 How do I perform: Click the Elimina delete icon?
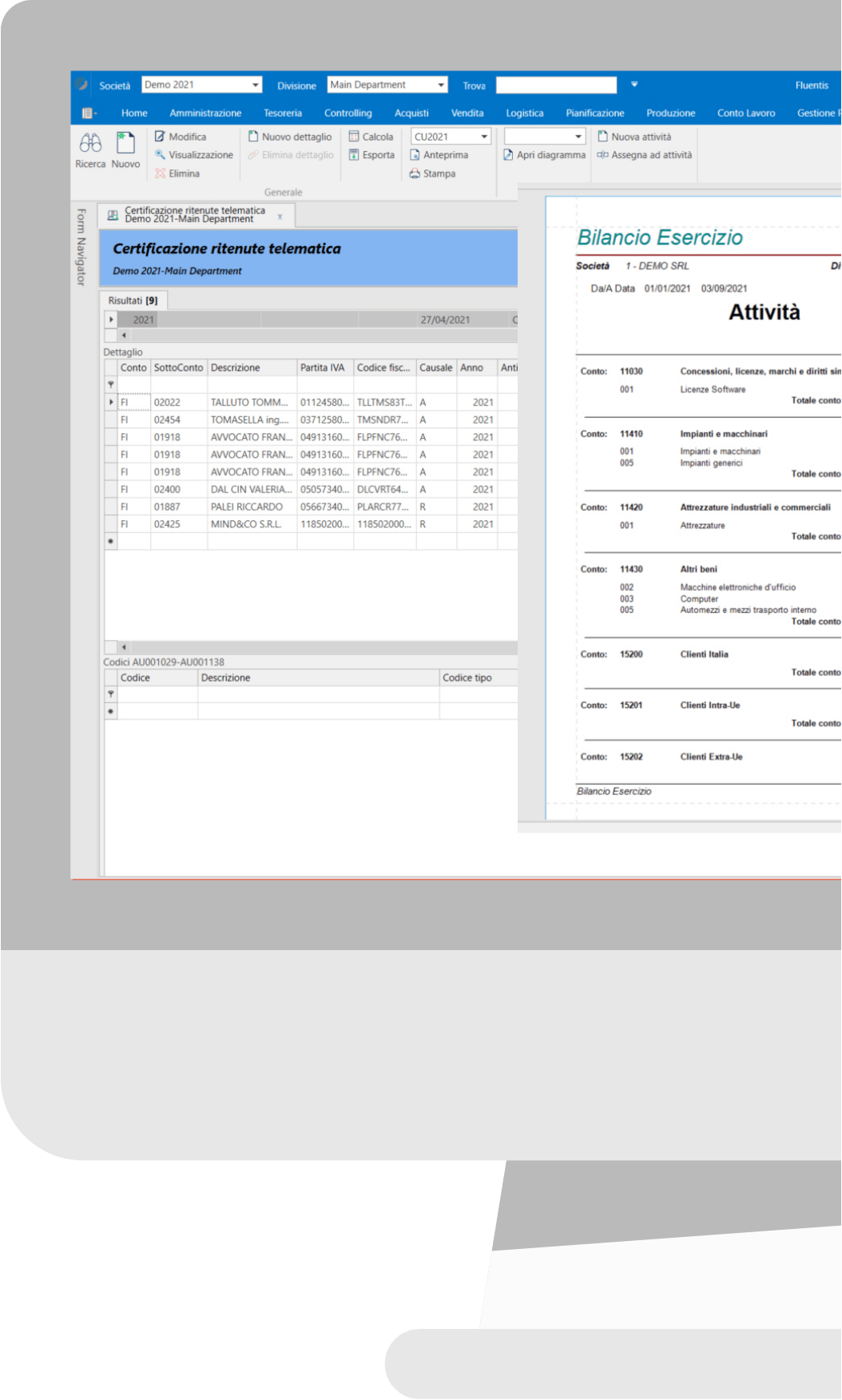click(x=161, y=173)
